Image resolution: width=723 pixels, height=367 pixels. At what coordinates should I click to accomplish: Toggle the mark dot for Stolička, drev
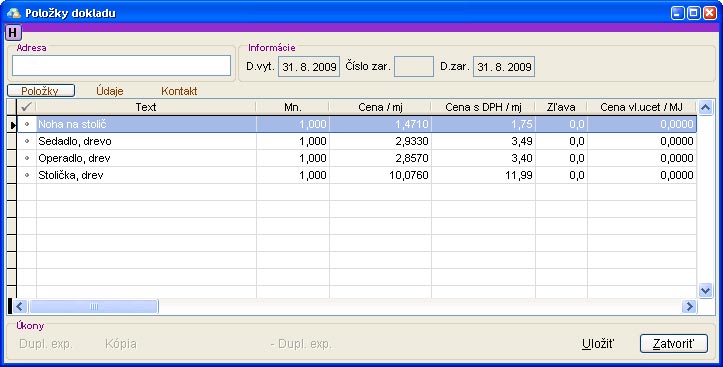click(27, 175)
